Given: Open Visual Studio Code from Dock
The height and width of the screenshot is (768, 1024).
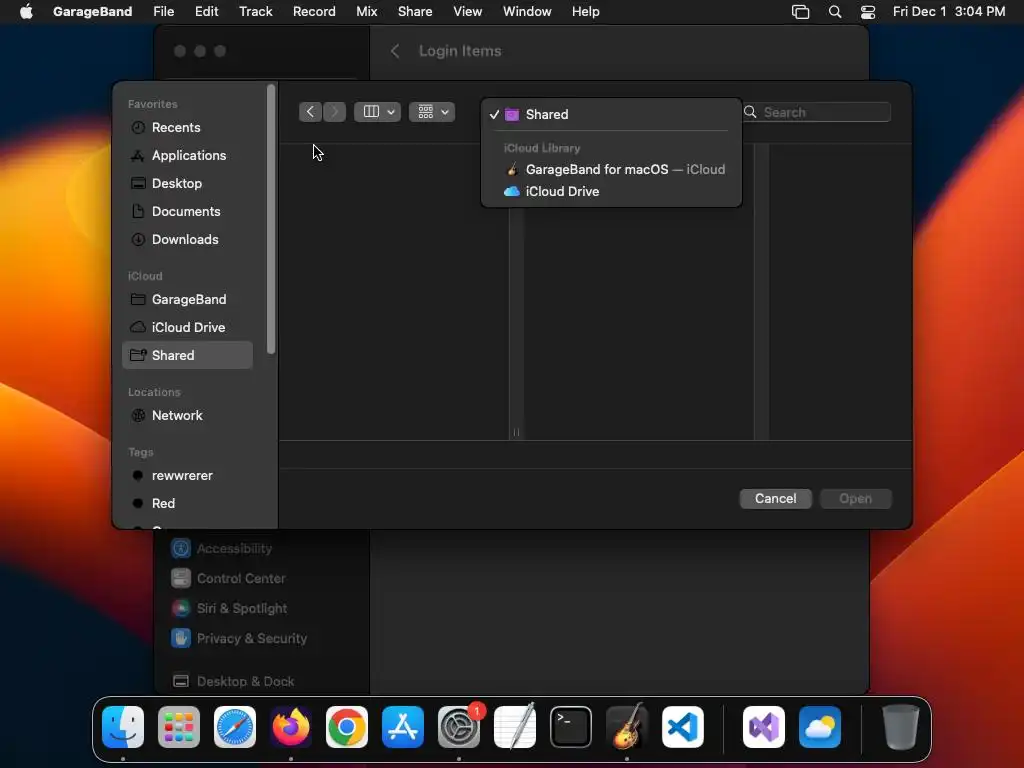Looking at the screenshot, I should (x=683, y=727).
